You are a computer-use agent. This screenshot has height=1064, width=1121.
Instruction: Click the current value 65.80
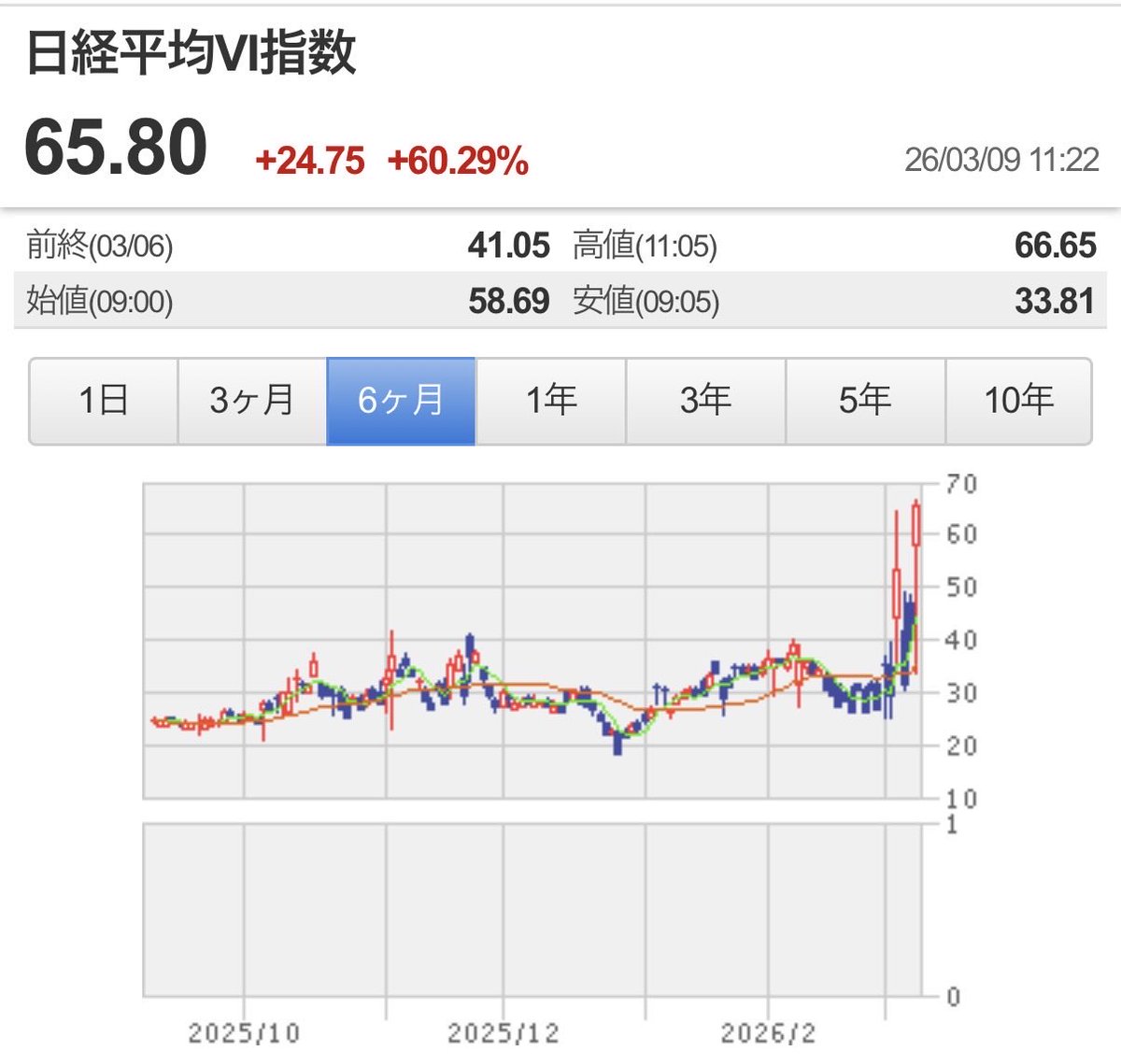[116, 148]
